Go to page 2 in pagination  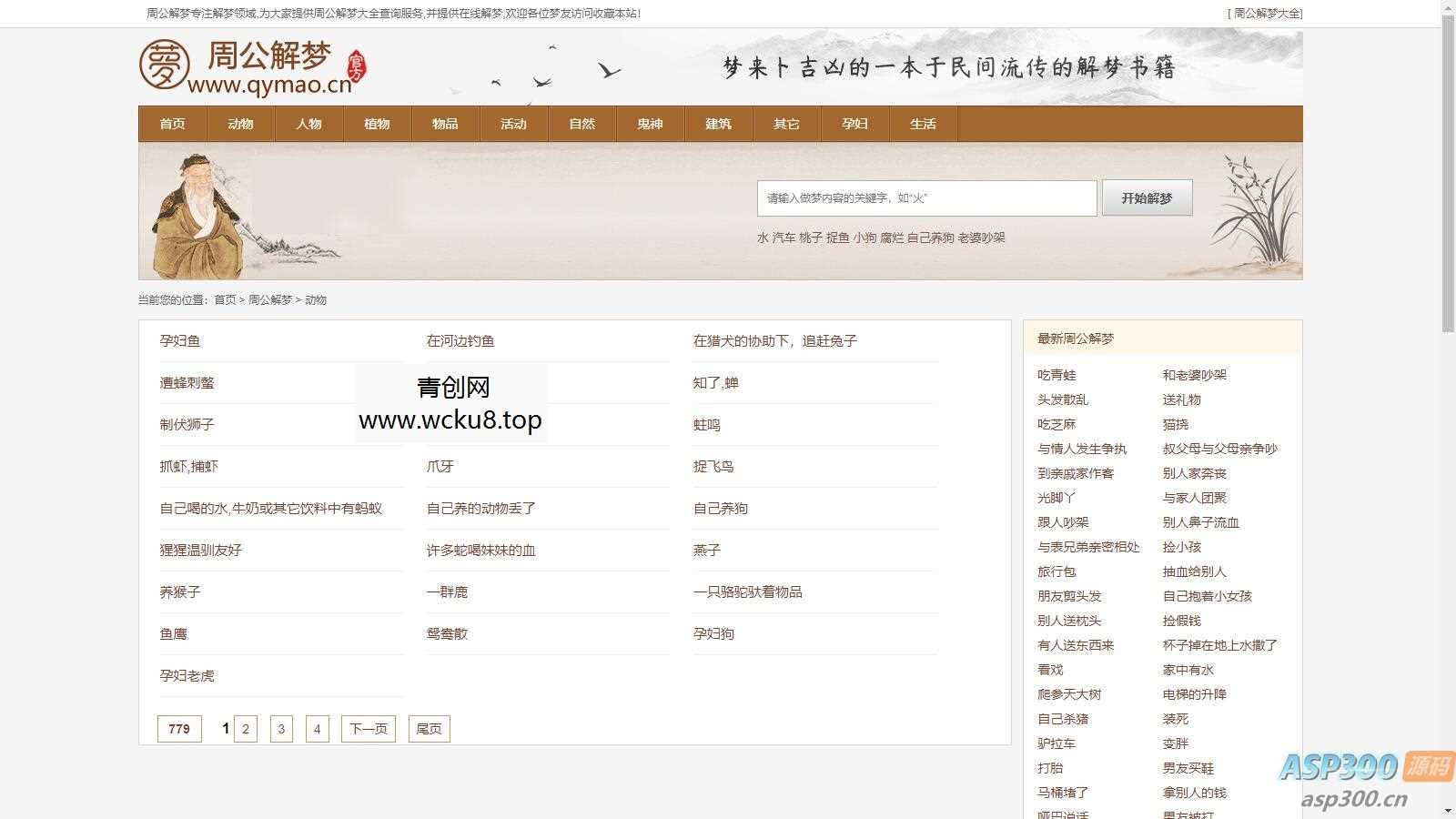click(x=245, y=728)
